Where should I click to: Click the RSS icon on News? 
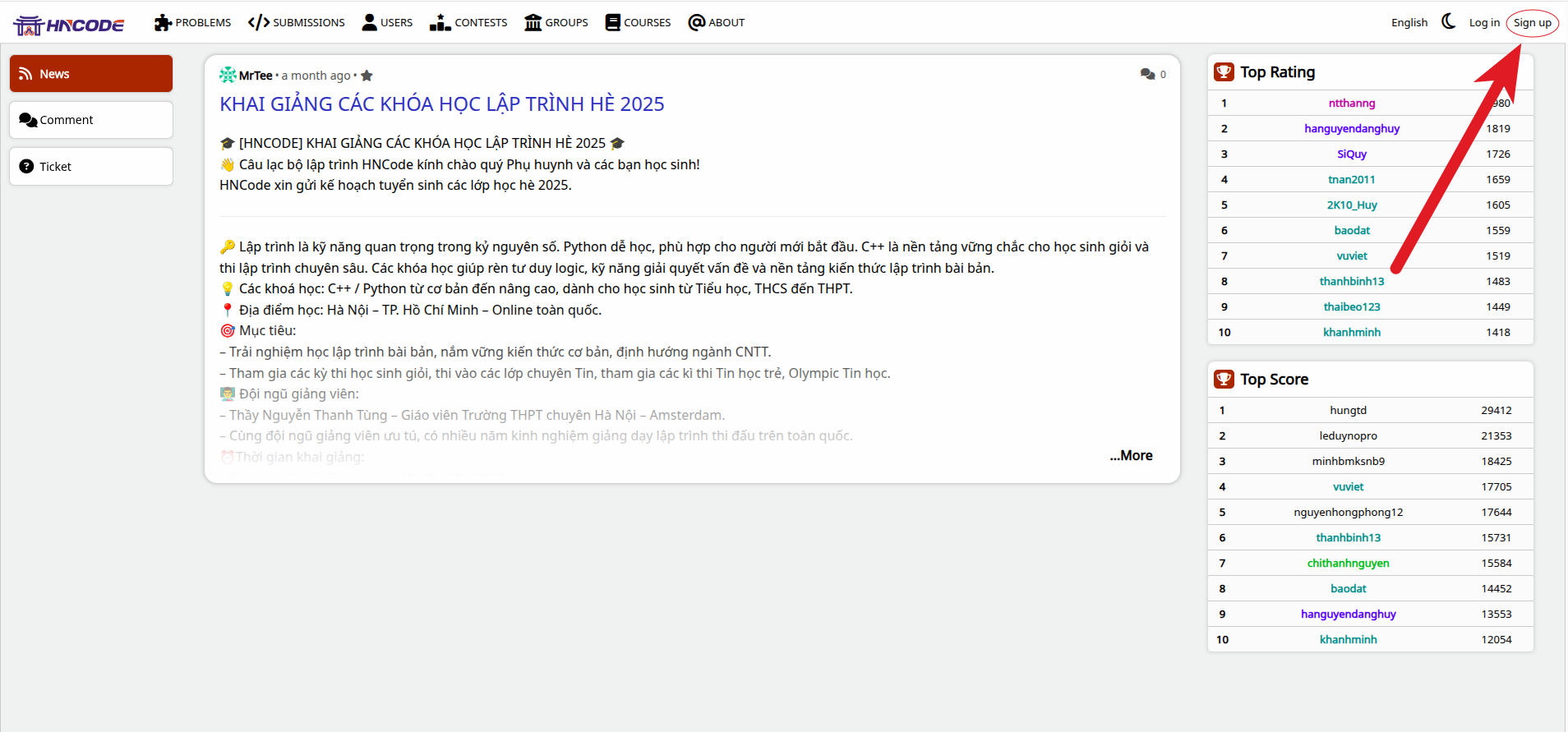(25, 74)
